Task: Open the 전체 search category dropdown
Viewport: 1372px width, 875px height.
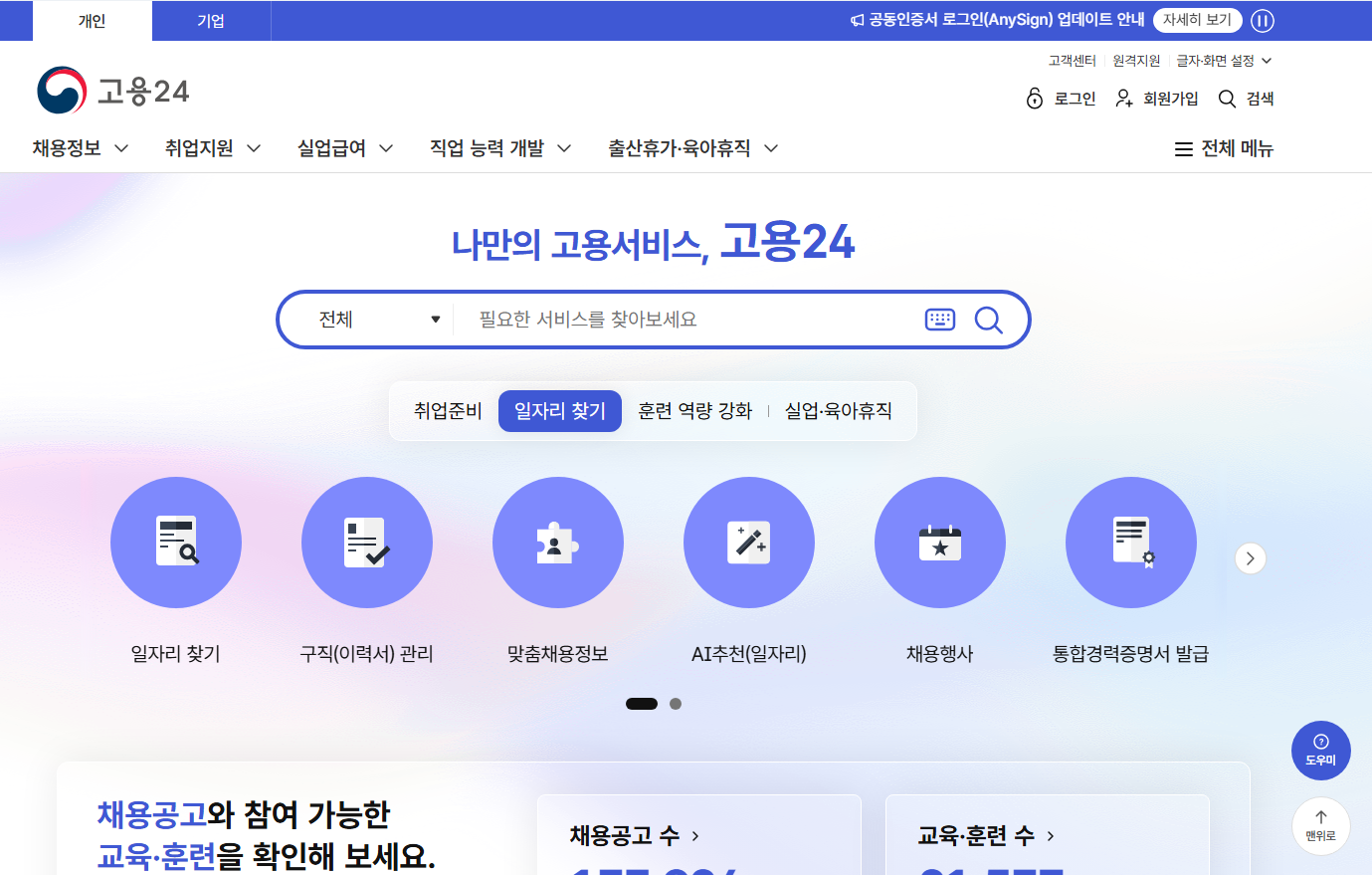Action: 378,320
